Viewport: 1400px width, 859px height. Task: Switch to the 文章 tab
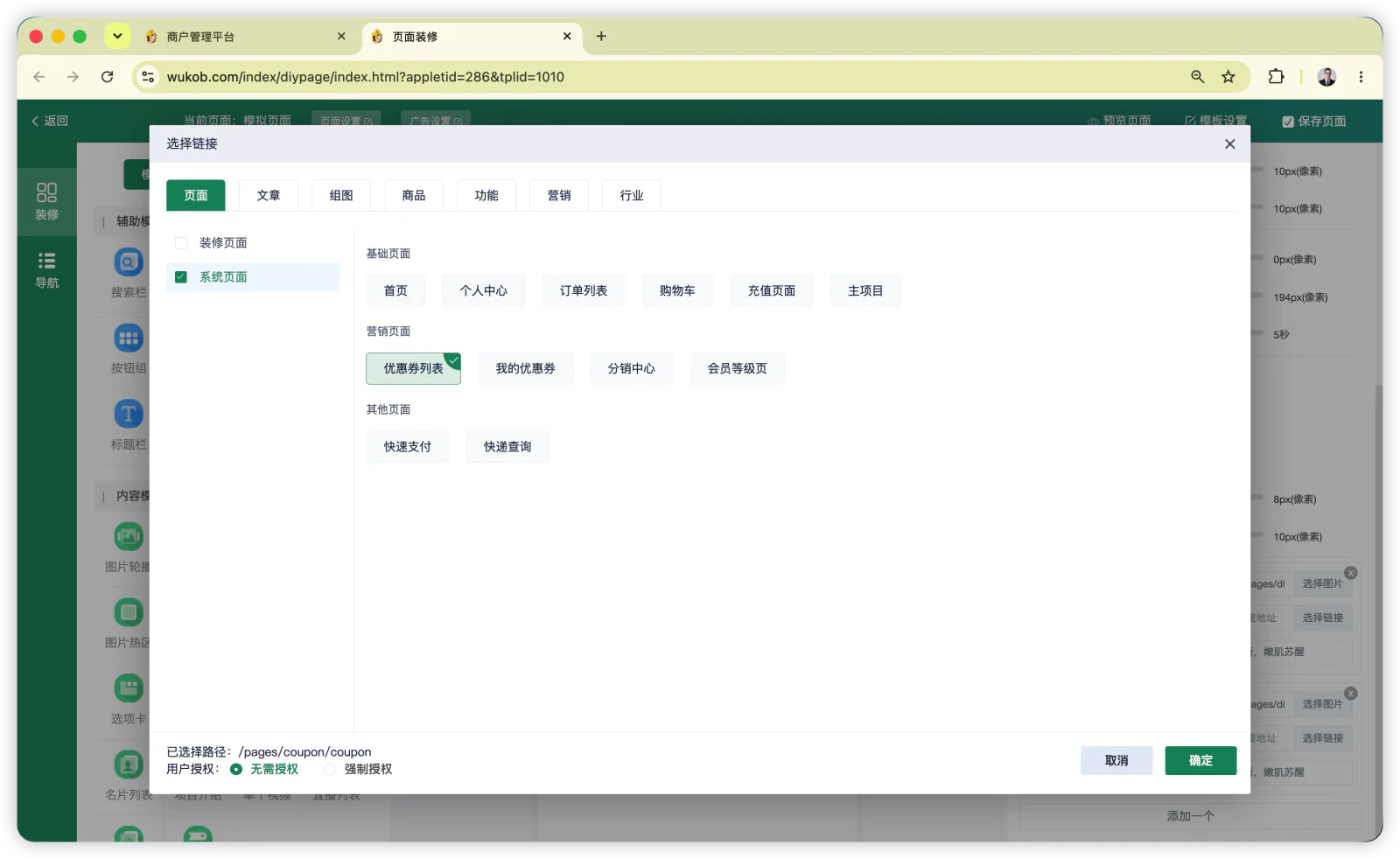coord(269,195)
